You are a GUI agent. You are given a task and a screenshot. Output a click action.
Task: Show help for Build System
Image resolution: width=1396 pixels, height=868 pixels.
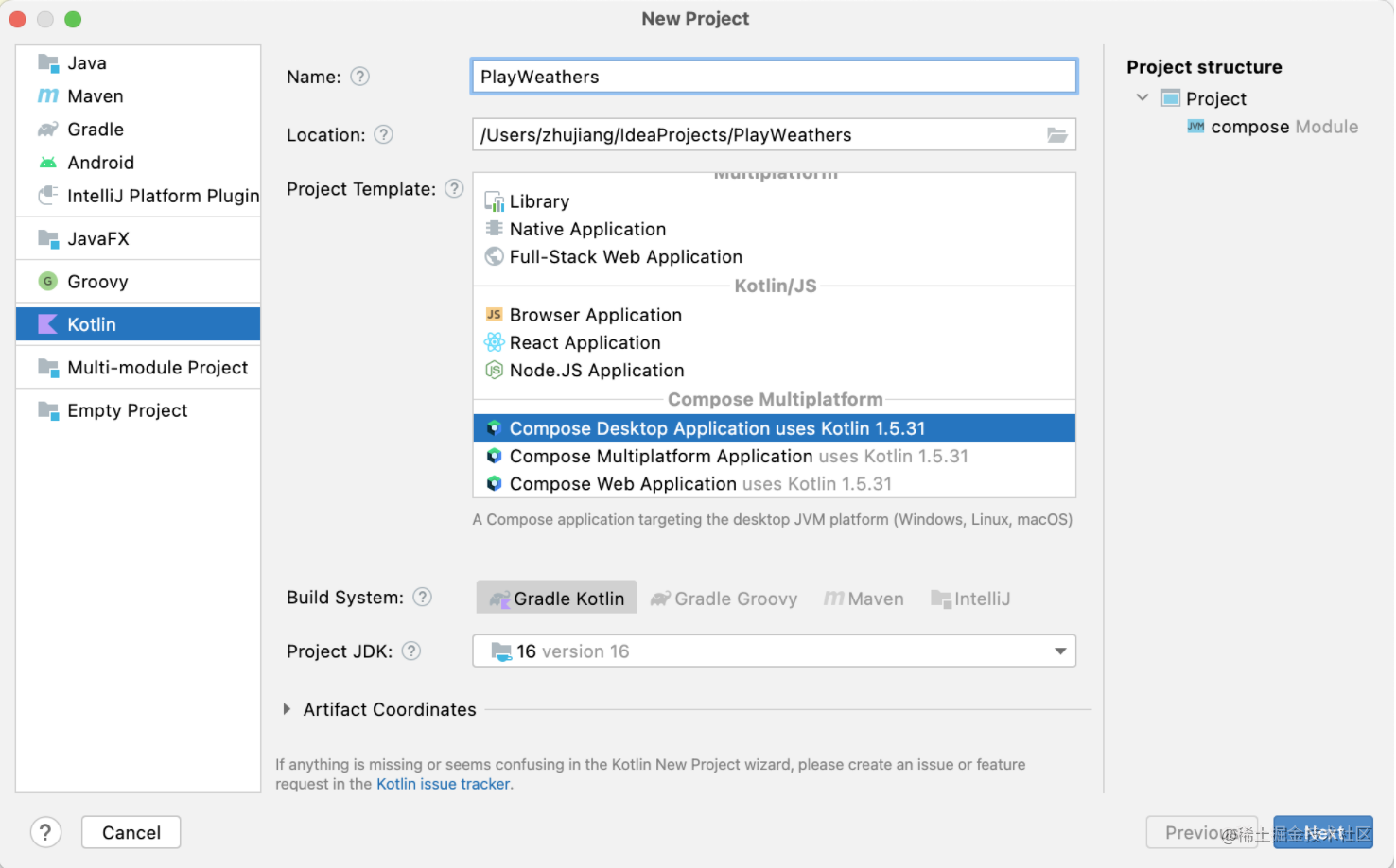pyautogui.click(x=423, y=597)
